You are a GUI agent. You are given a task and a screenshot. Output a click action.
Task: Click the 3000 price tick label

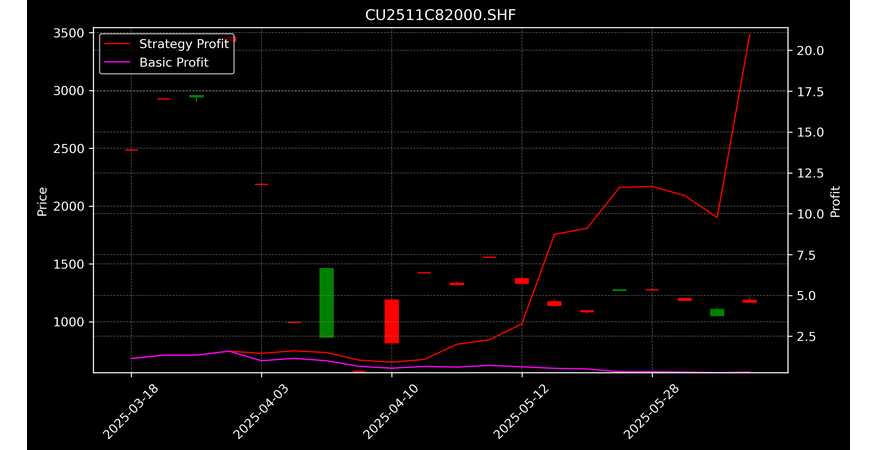pyautogui.click(x=69, y=91)
